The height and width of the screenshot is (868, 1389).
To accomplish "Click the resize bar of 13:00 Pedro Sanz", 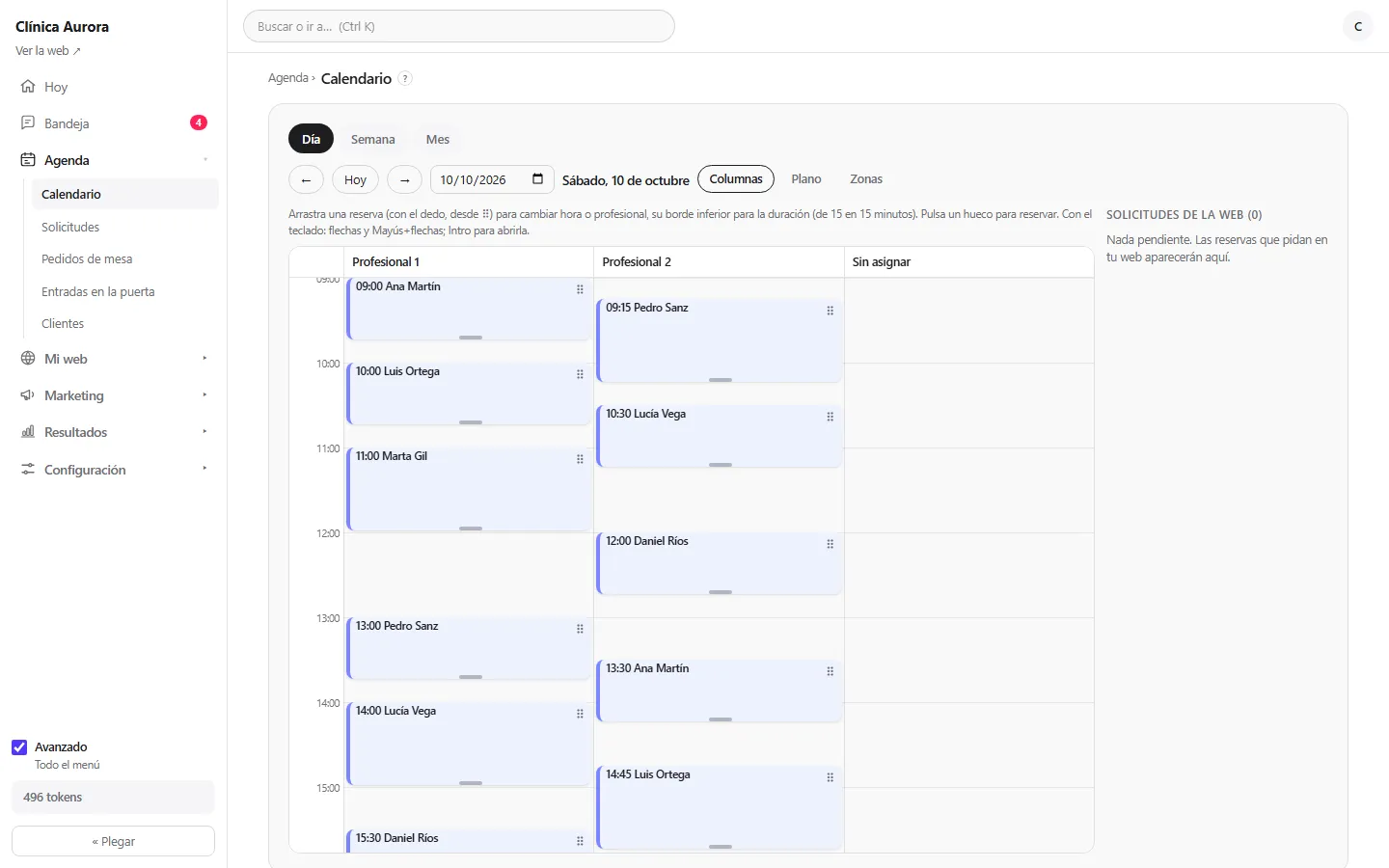I will (471, 677).
